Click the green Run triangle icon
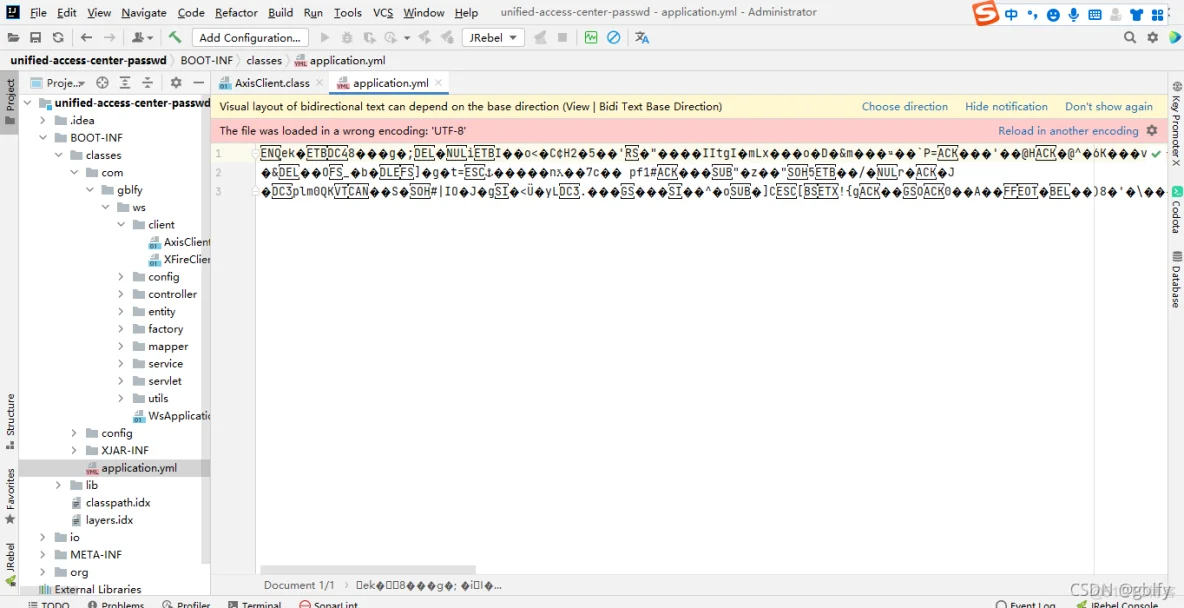 point(325,37)
